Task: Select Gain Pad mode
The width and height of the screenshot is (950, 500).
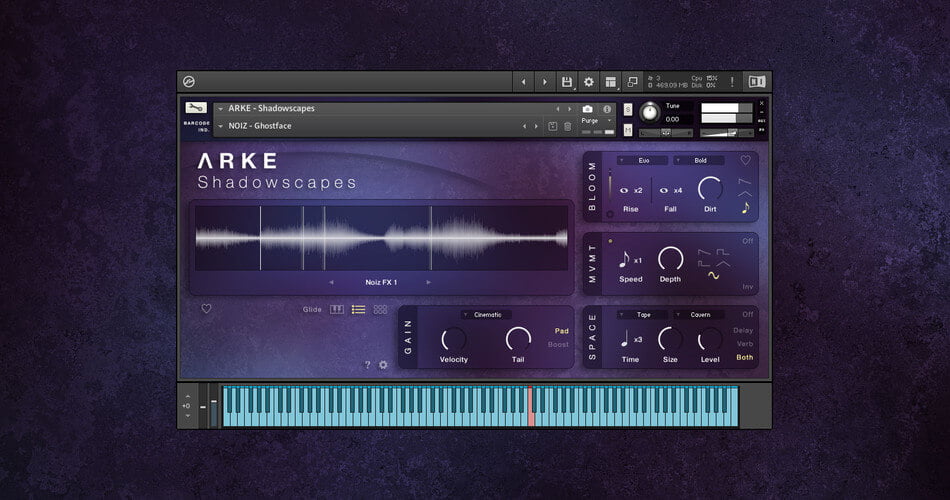Action: (x=562, y=331)
